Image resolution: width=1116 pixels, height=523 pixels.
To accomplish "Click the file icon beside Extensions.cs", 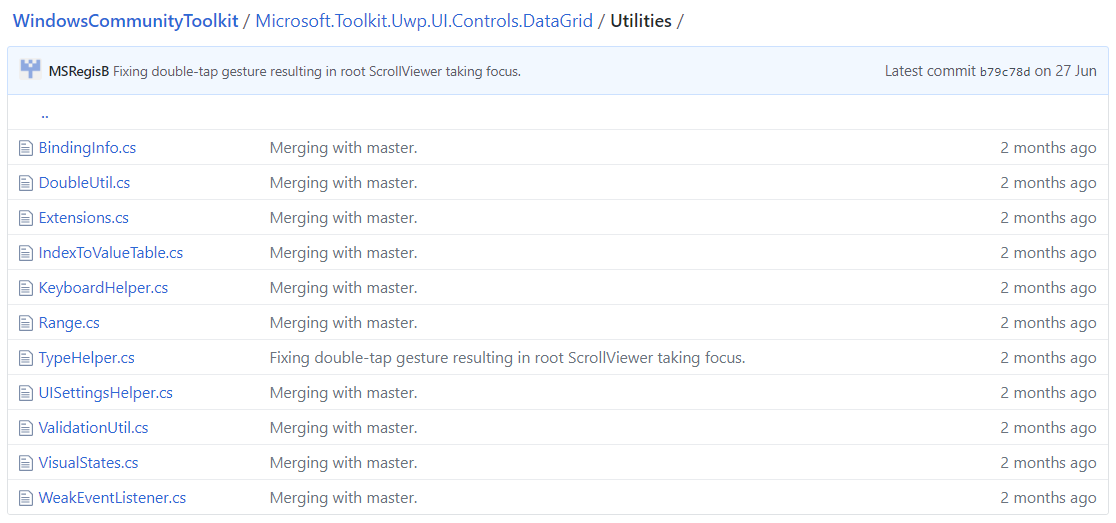I will pos(26,218).
